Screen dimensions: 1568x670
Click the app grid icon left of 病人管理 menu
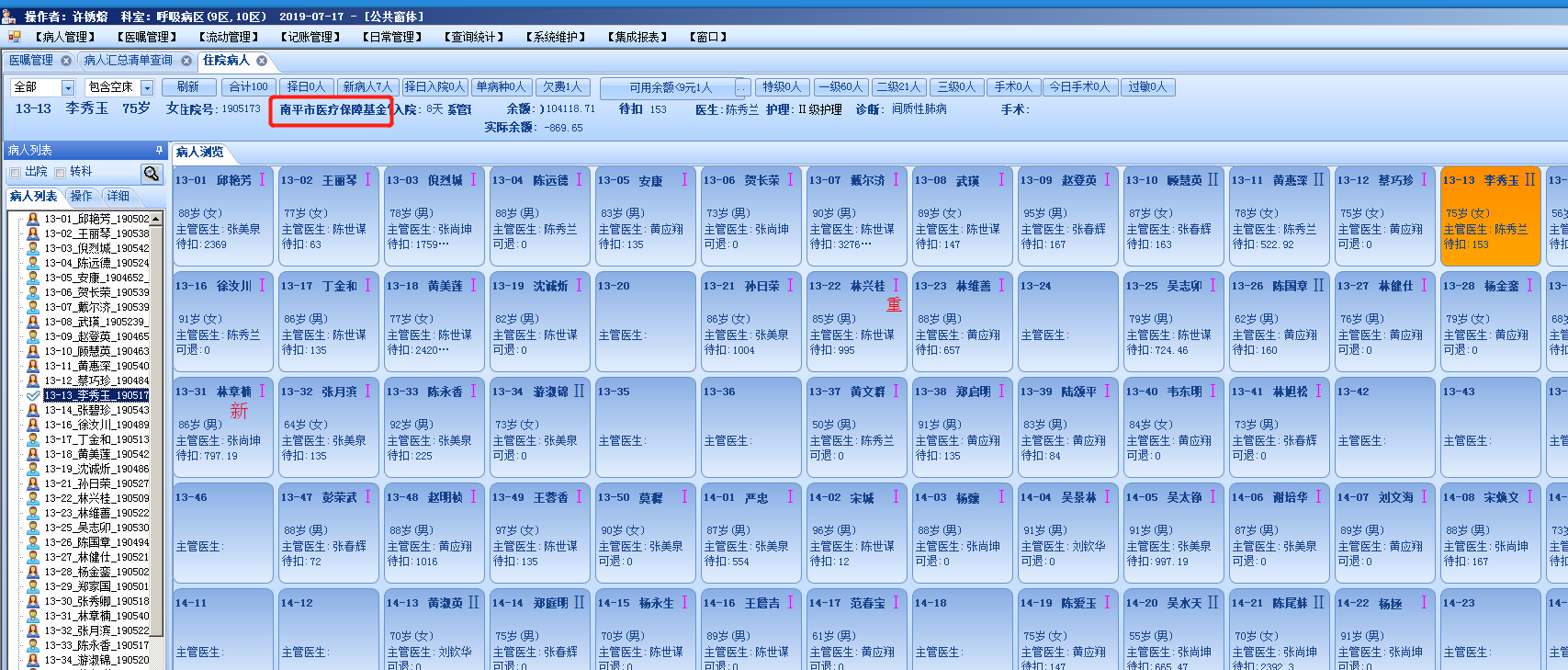click(x=15, y=37)
